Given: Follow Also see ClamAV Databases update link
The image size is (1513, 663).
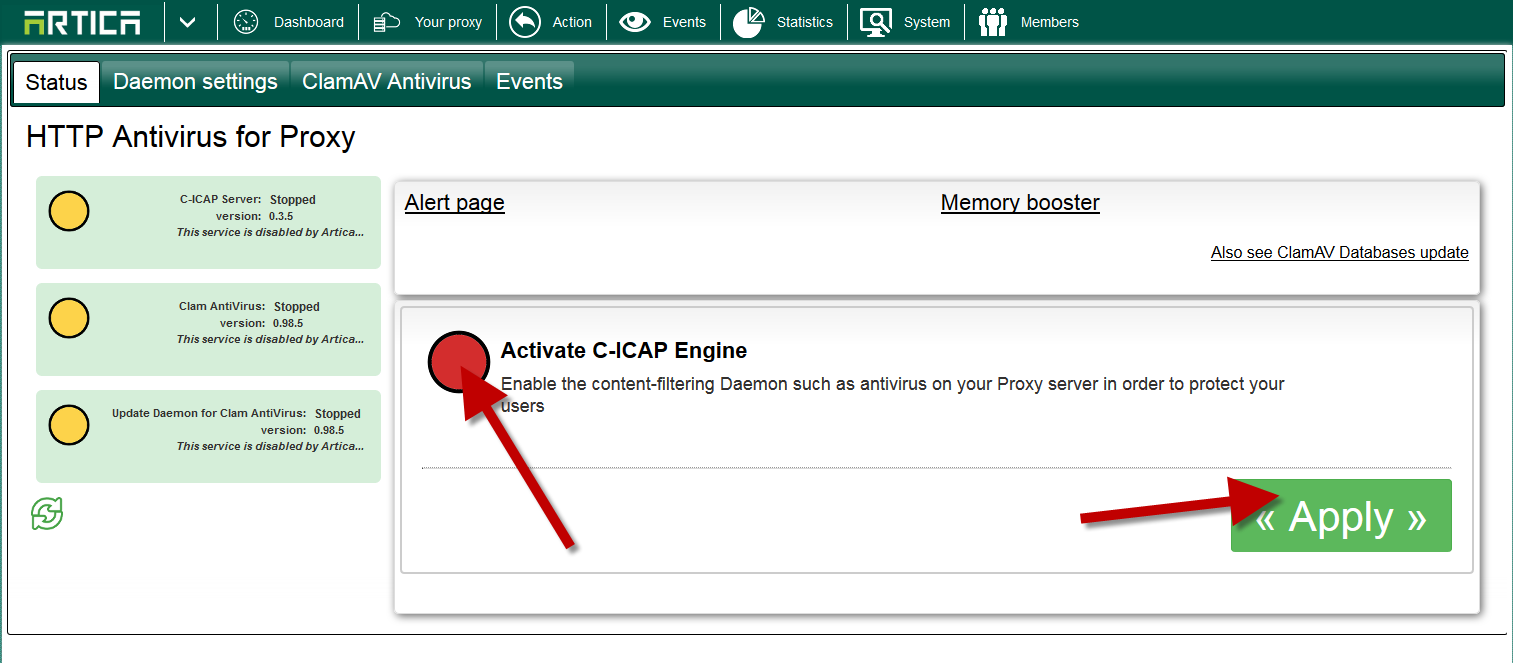Looking at the screenshot, I should pos(1340,252).
